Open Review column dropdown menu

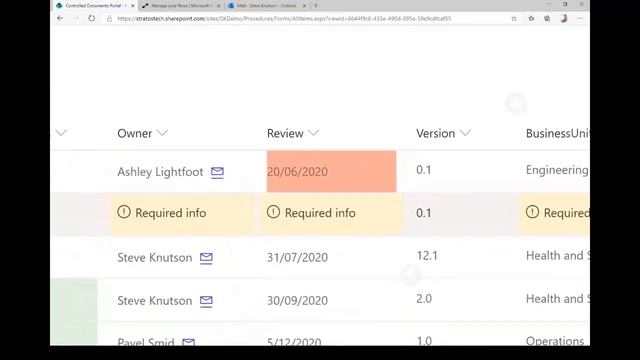click(313, 133)
